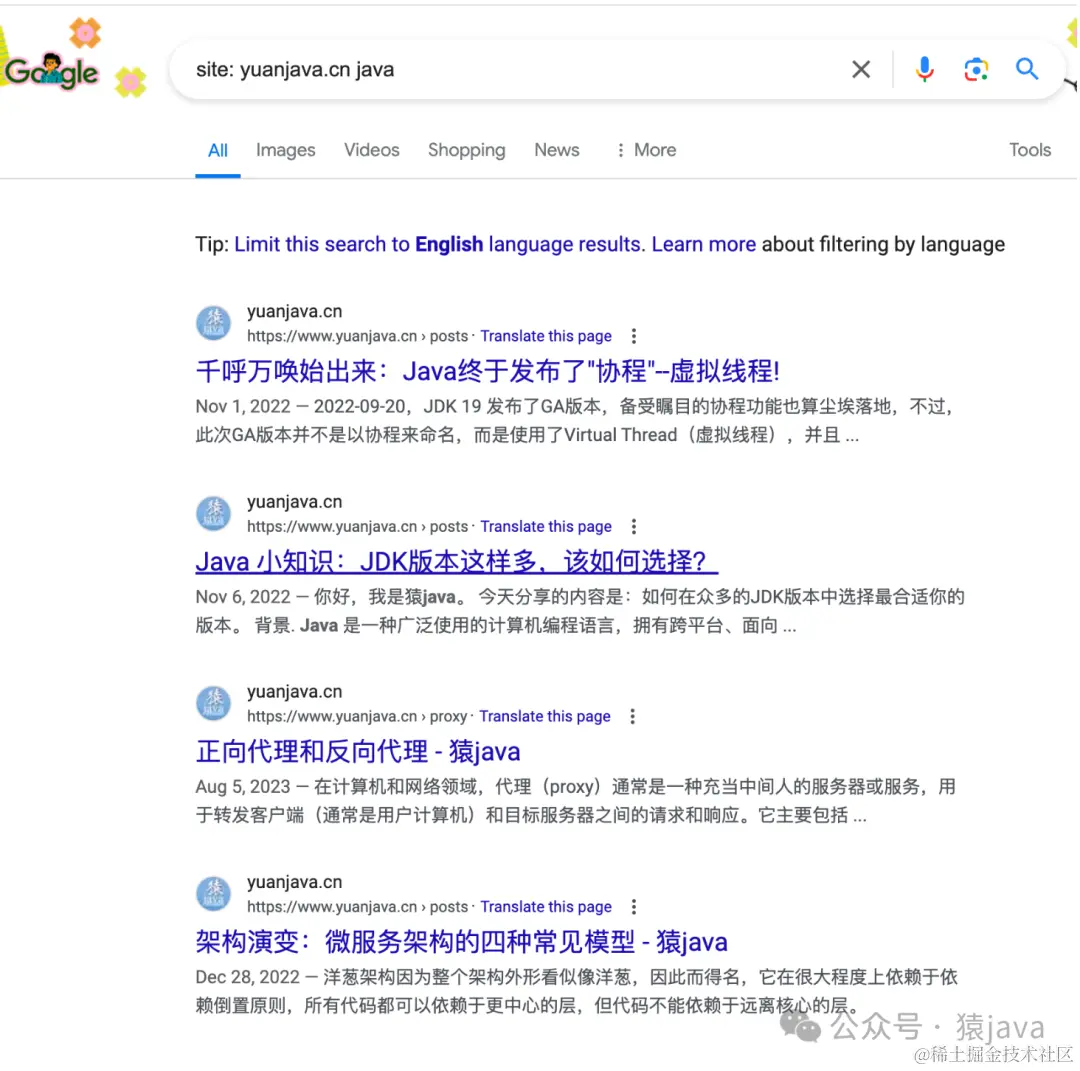The height and width of the screenshot is (1071, 1080).
Task: Open options menu for 正向代理 result
Action: point(632,716)
